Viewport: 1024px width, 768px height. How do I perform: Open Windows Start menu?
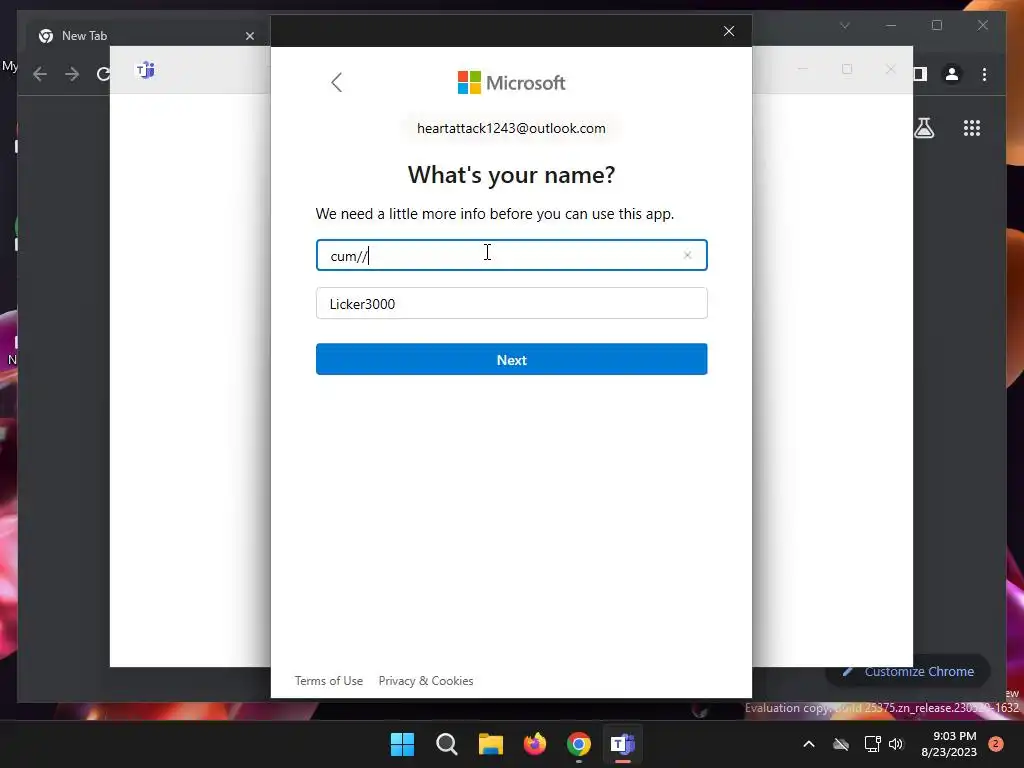click(402, 744)
